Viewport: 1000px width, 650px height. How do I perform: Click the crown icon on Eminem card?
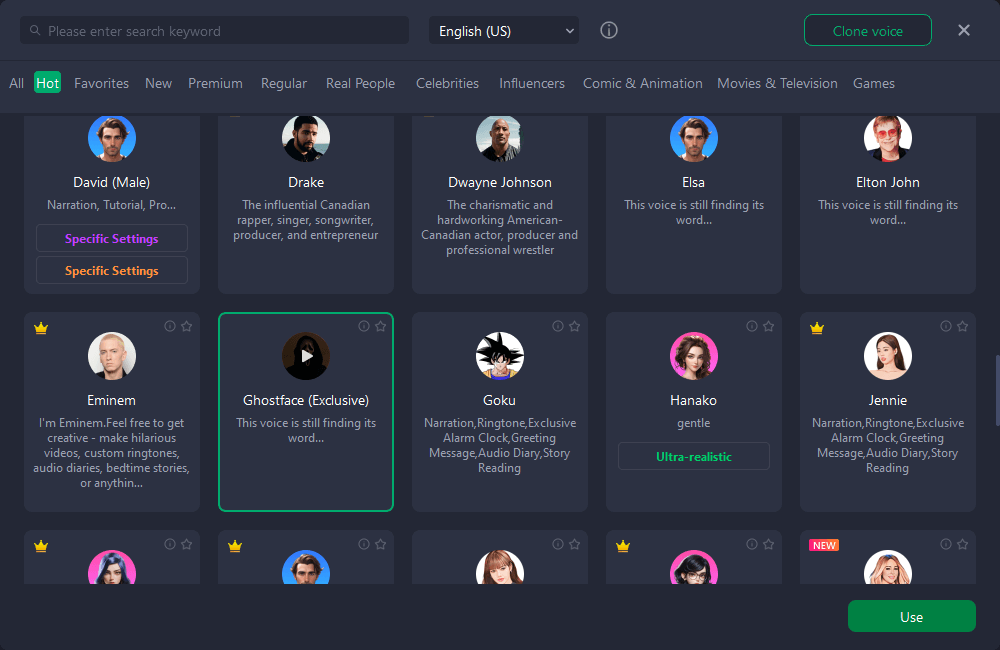tap(41, 327)
